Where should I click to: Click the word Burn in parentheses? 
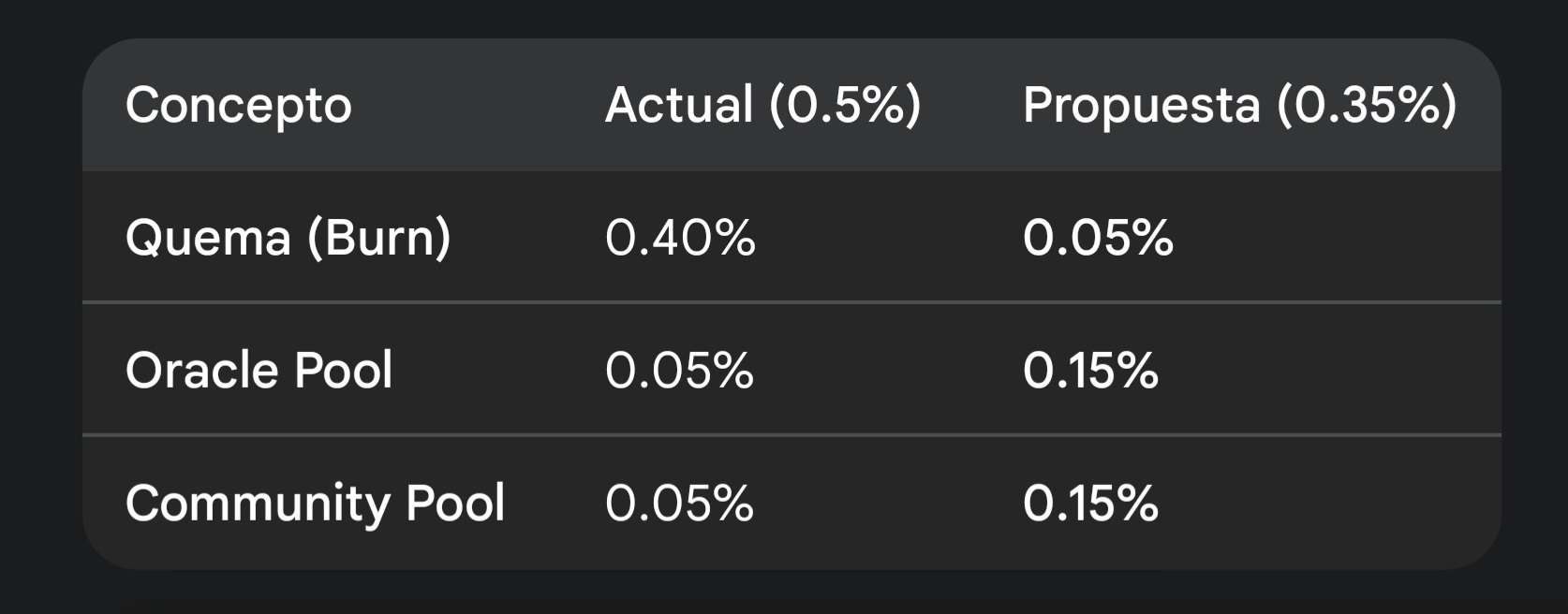(379, 238)
